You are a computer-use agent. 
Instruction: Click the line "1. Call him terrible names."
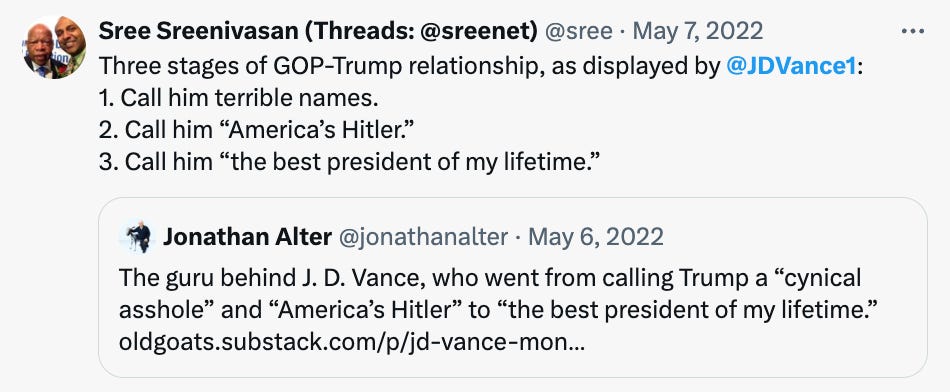239,98
